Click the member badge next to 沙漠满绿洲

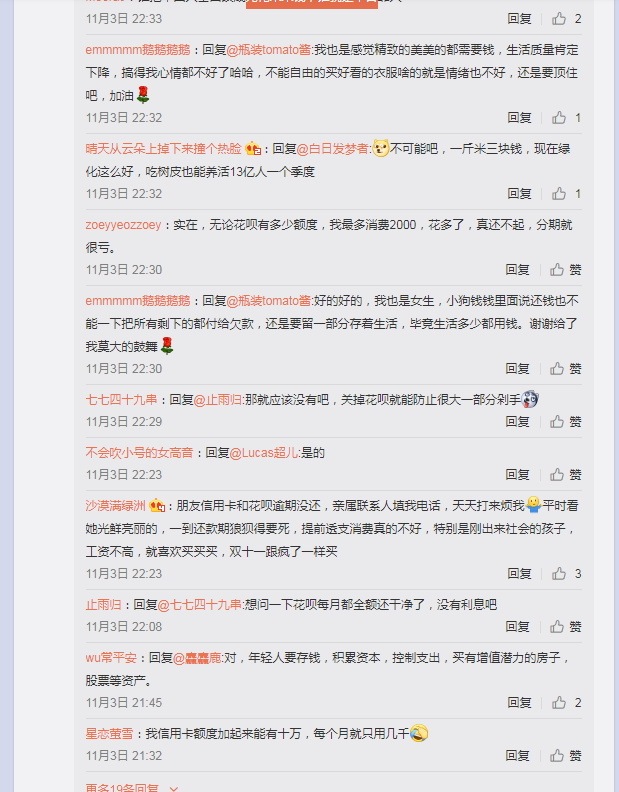tap(157, 506)
